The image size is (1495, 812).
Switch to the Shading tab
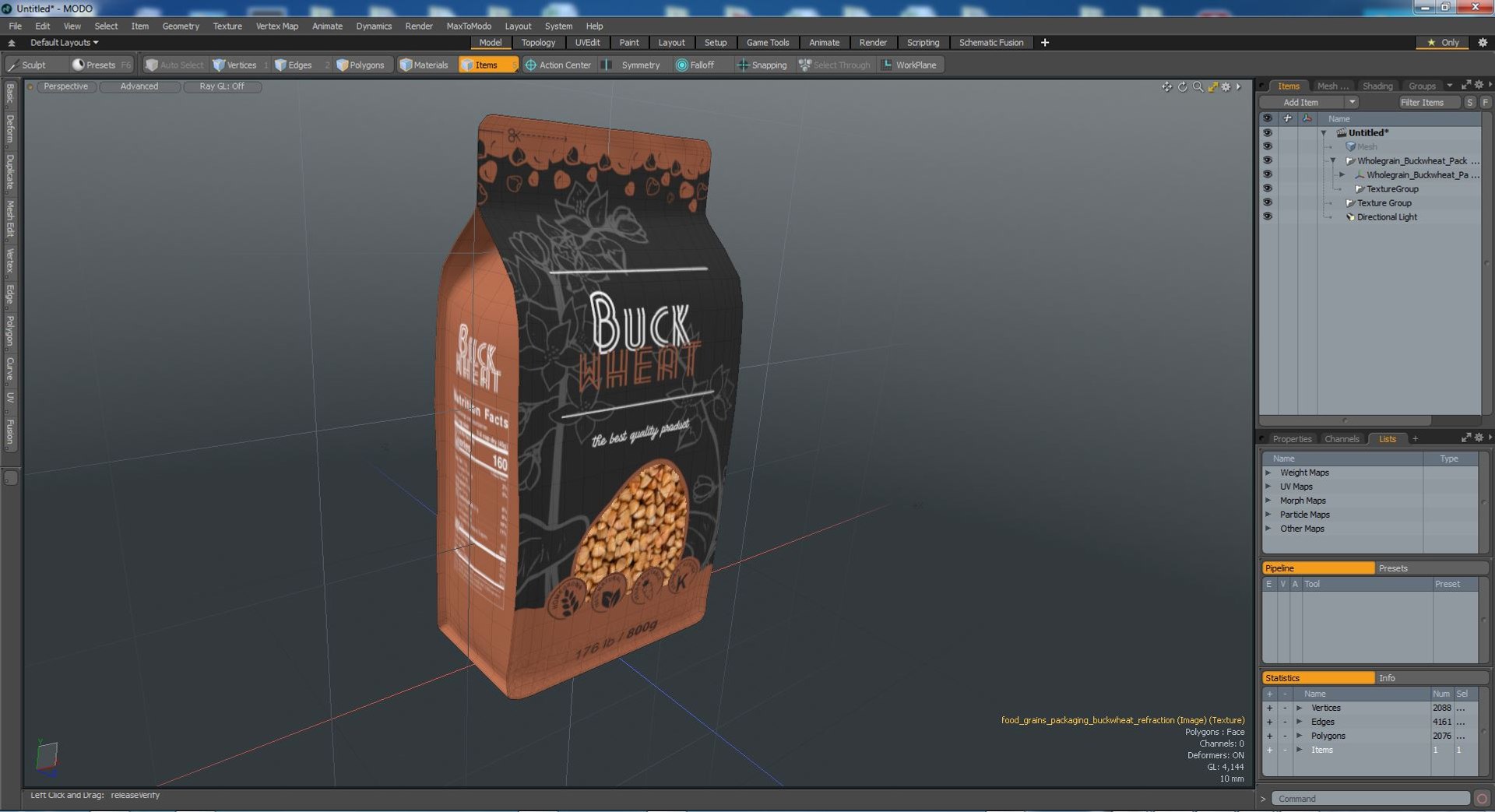point(1377,86)
